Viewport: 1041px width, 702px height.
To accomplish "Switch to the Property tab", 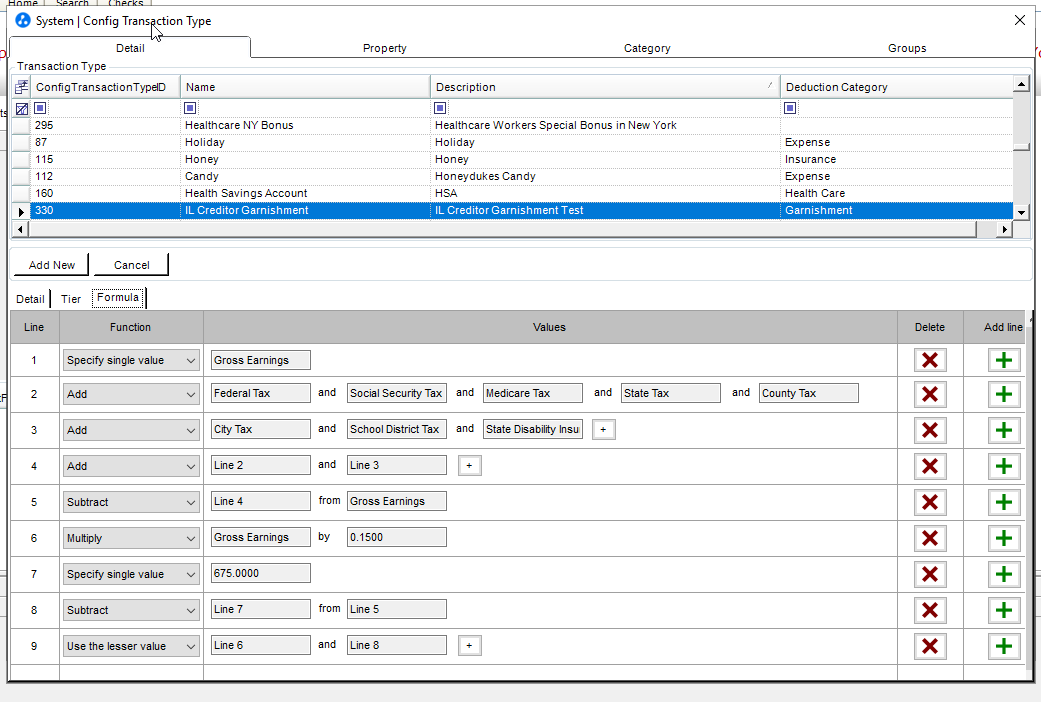I will point(384,48).
